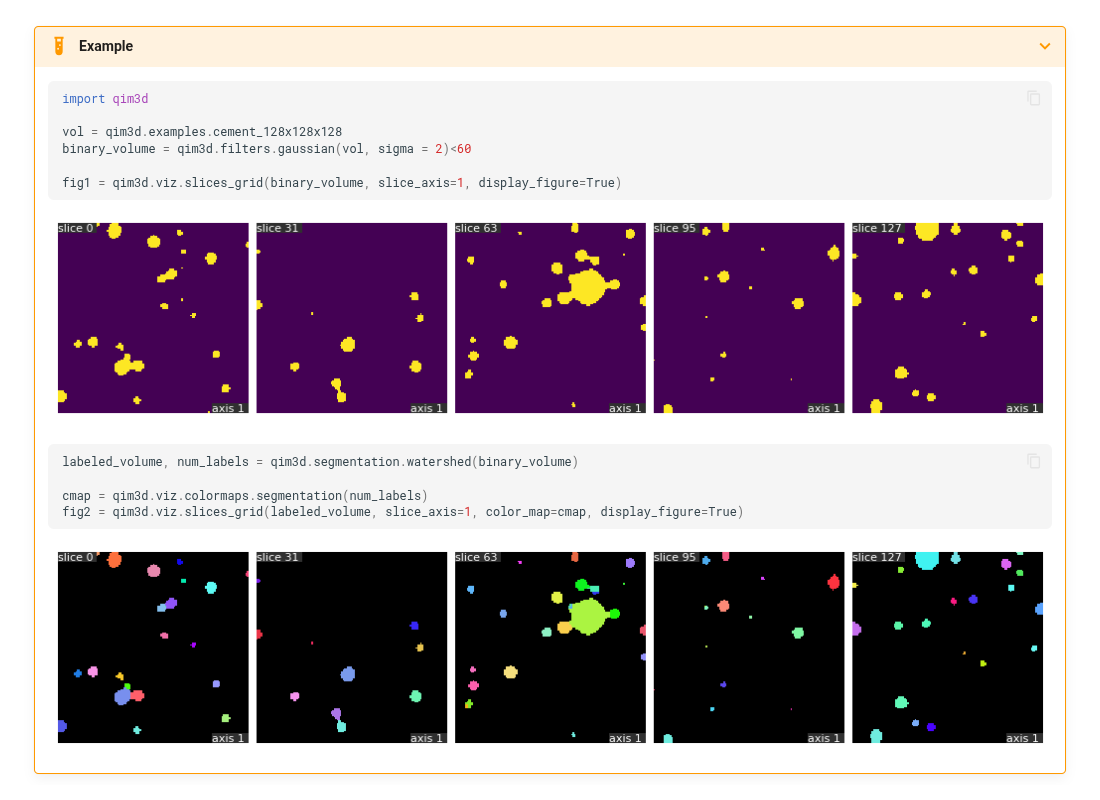This screenshot has width=1100, height=800.
Task: Click the slice 0 thumbnail in the top row
Action: (x=153, y=317)
